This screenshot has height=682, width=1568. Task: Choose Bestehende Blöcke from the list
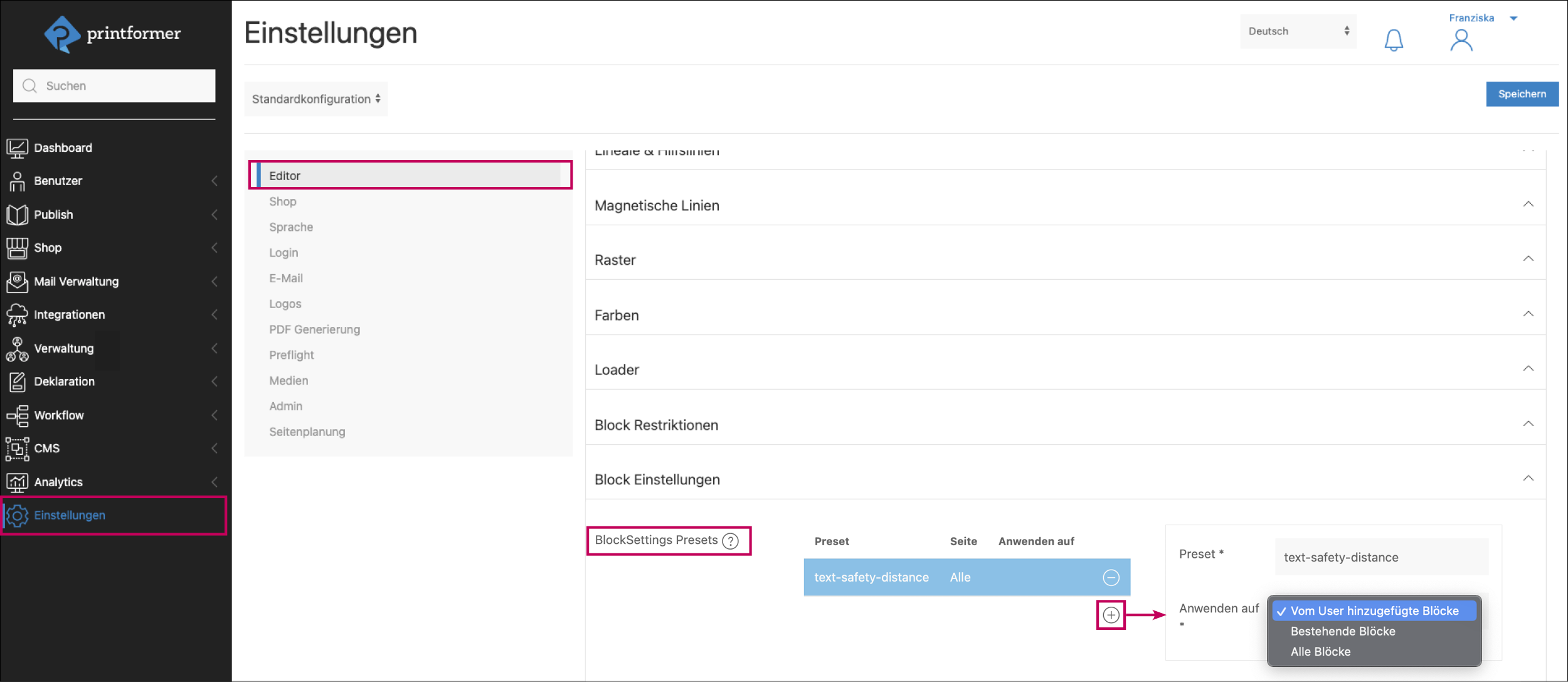(x=1343, y=631)
